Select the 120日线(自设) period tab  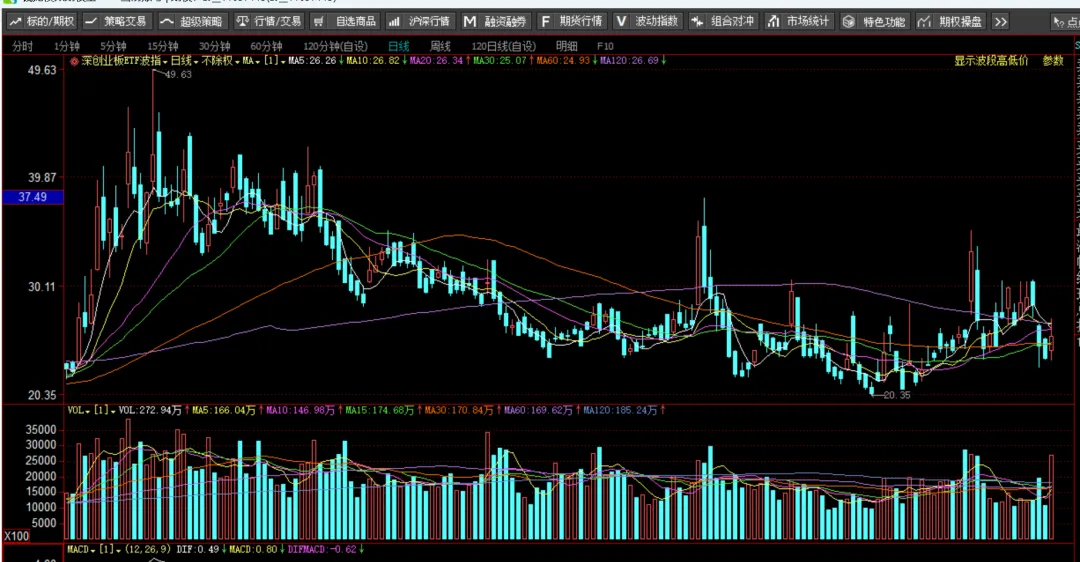click(x=503, y=46)
